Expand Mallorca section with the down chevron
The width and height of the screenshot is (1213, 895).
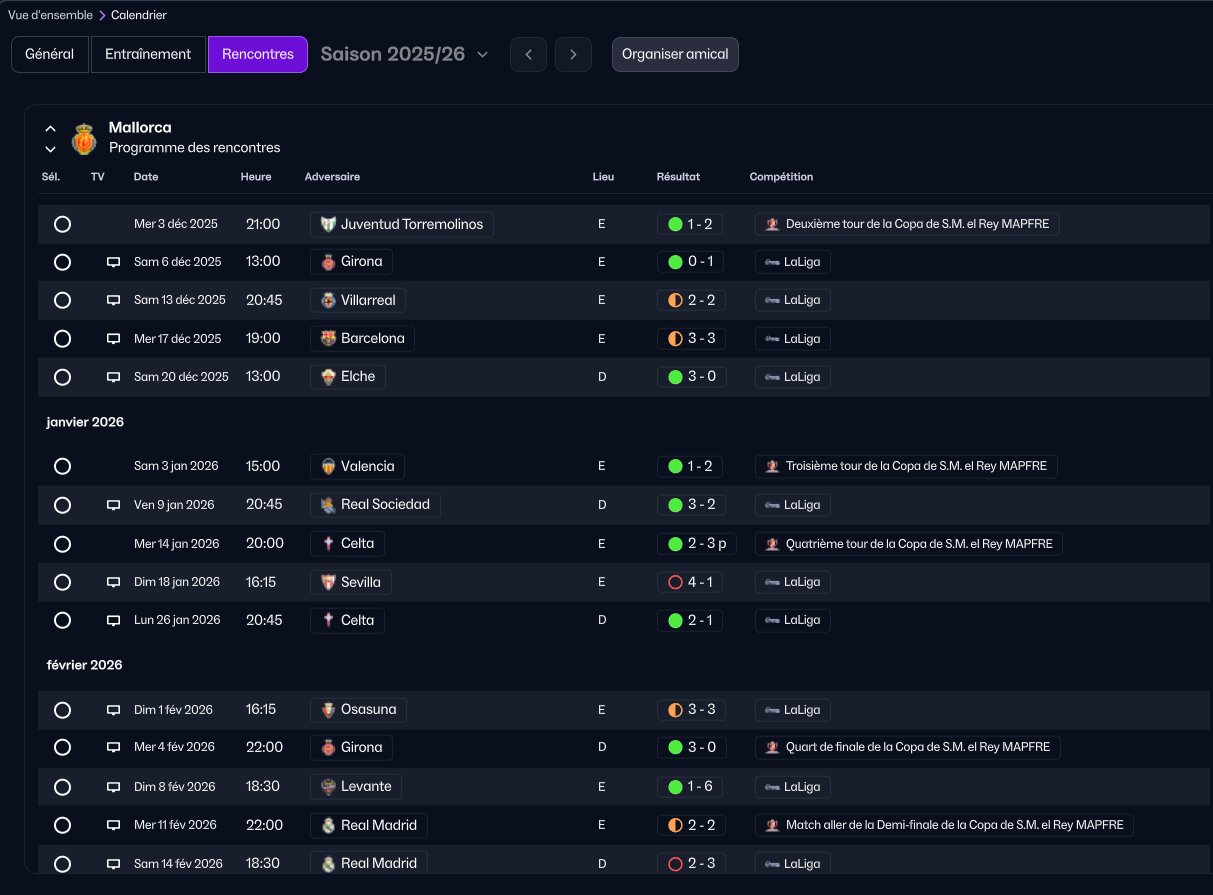tap(50, 149)
